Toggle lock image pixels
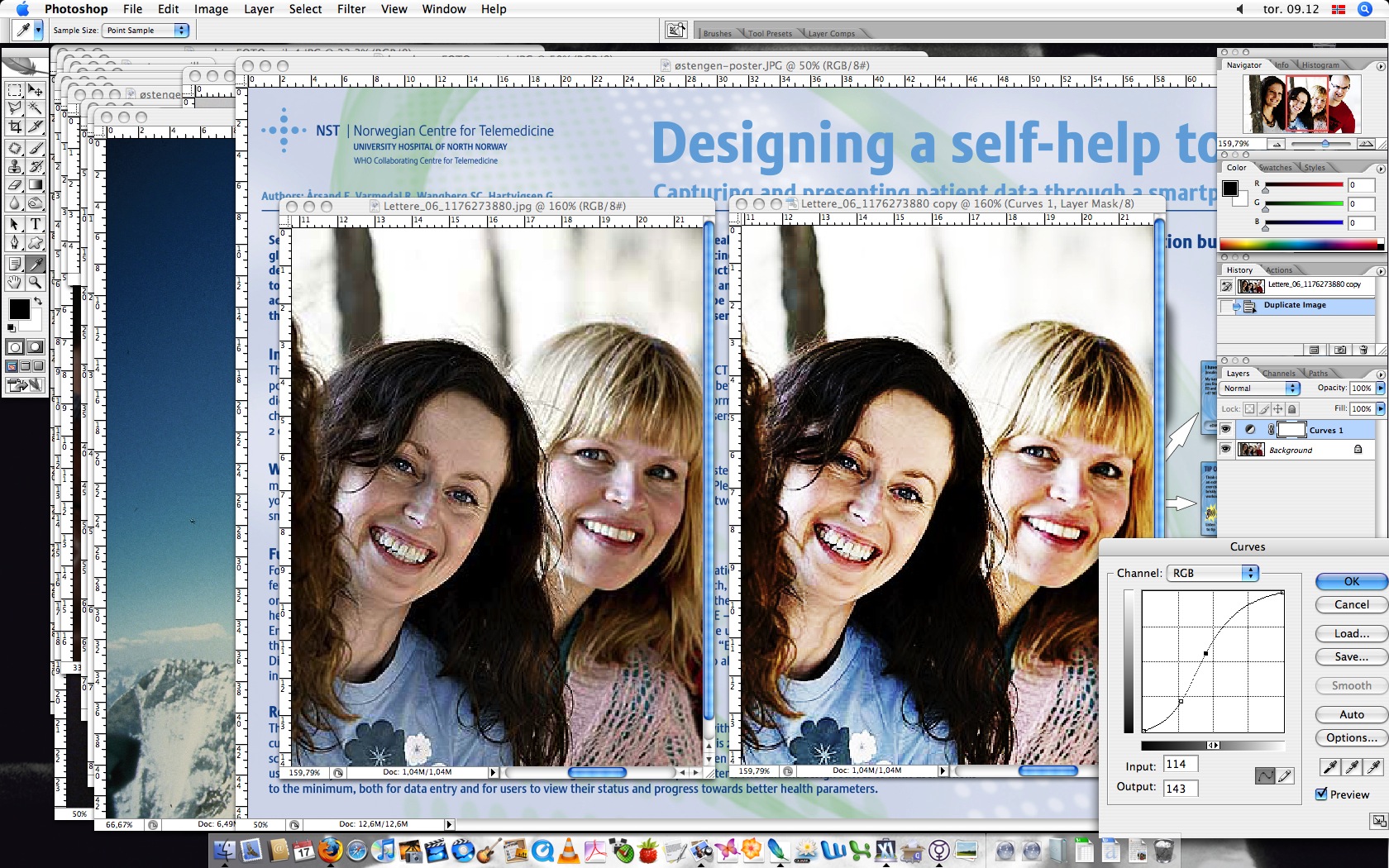The height and width of the screenshot is (868, 1389). pyautogui.click(x=1264, y=409)
